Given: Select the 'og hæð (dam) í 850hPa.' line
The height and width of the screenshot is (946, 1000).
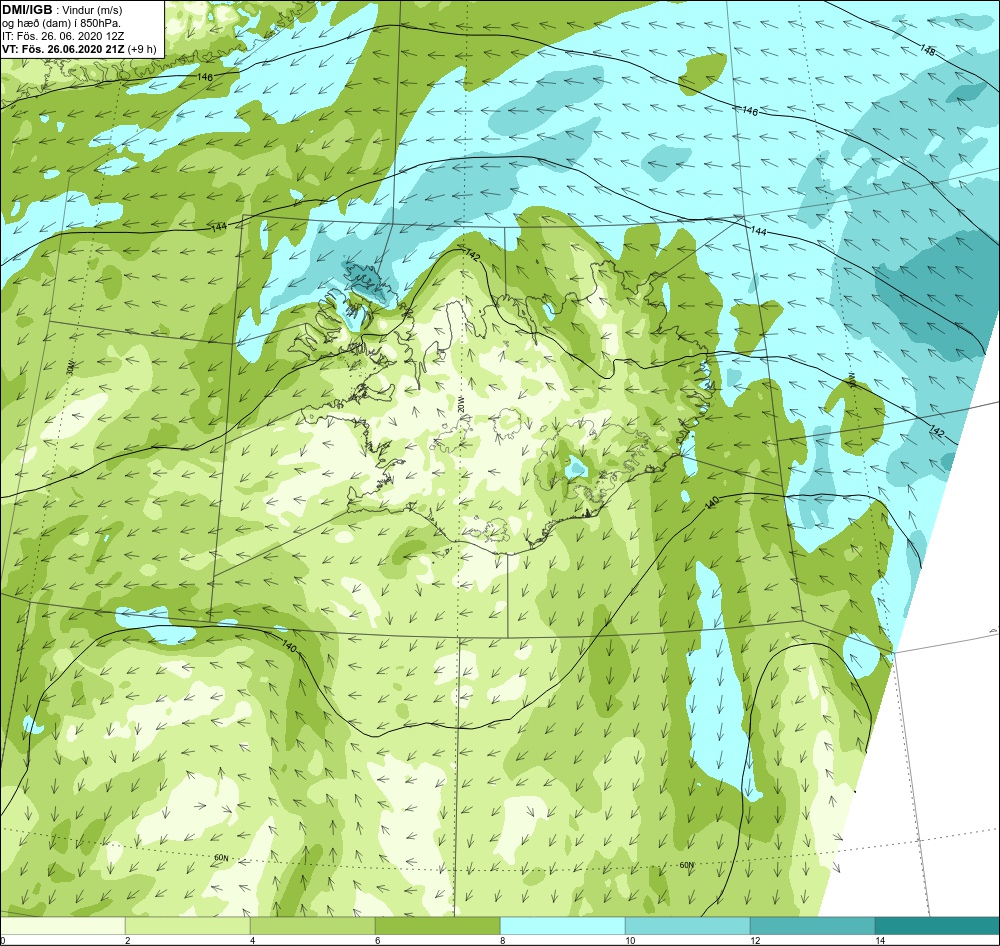Looking at the screenshot, I should pos(62,23).
